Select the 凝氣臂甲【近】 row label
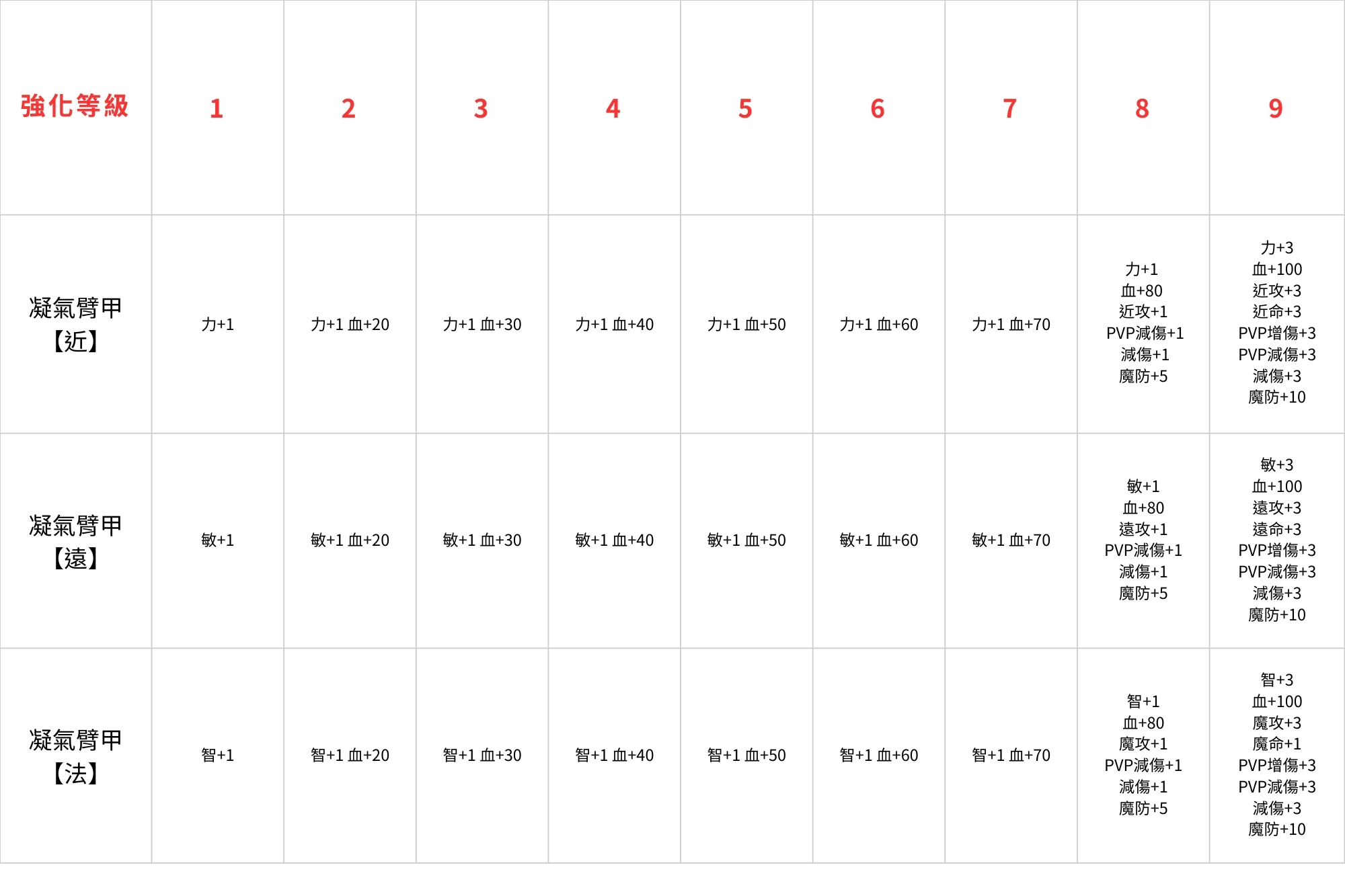This screenshot has width=1345, height=896. [75, 324]
